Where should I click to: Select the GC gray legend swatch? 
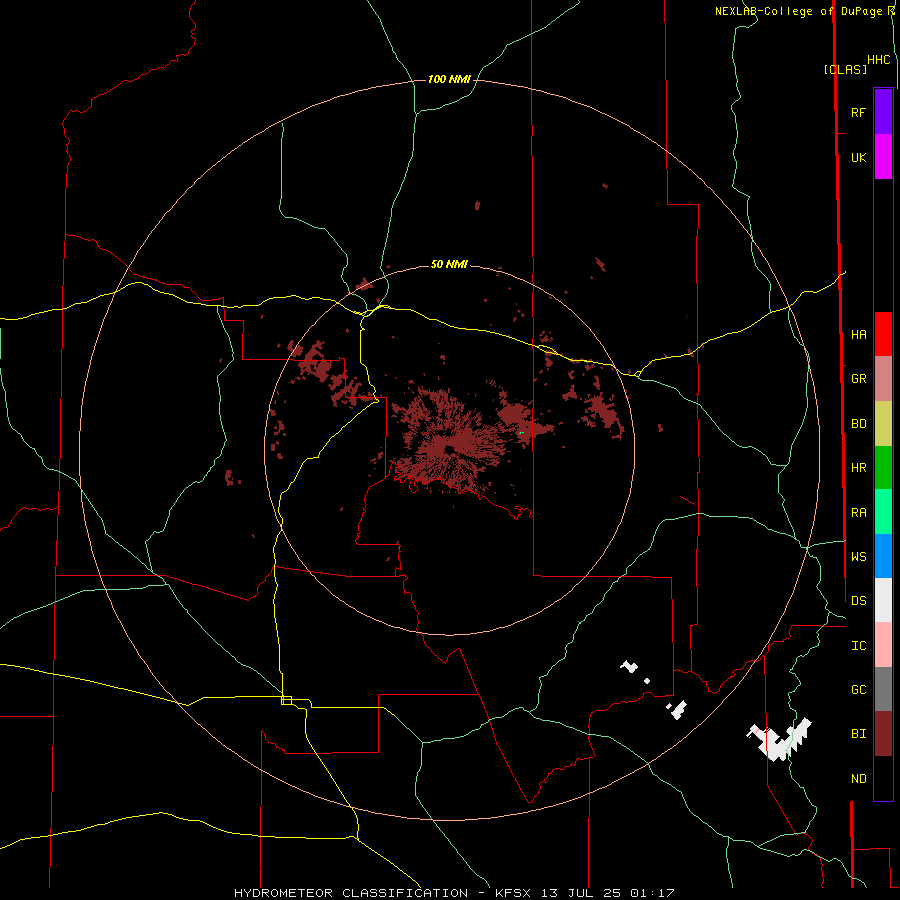point(883,689)
